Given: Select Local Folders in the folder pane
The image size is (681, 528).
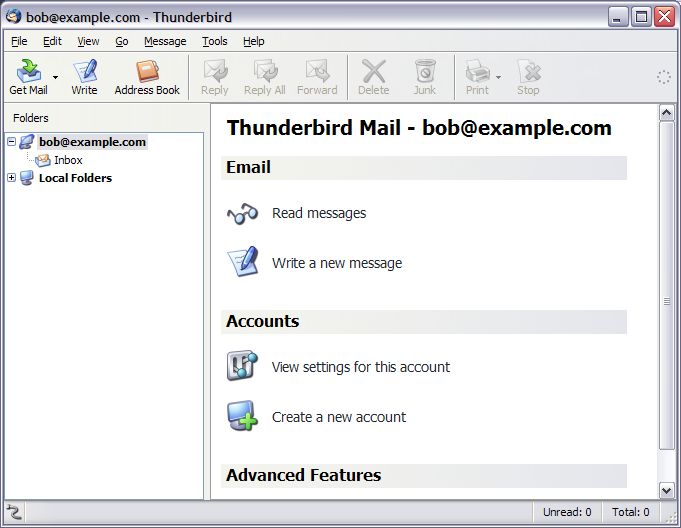Looking at the screenshot, I should [76, 178].
